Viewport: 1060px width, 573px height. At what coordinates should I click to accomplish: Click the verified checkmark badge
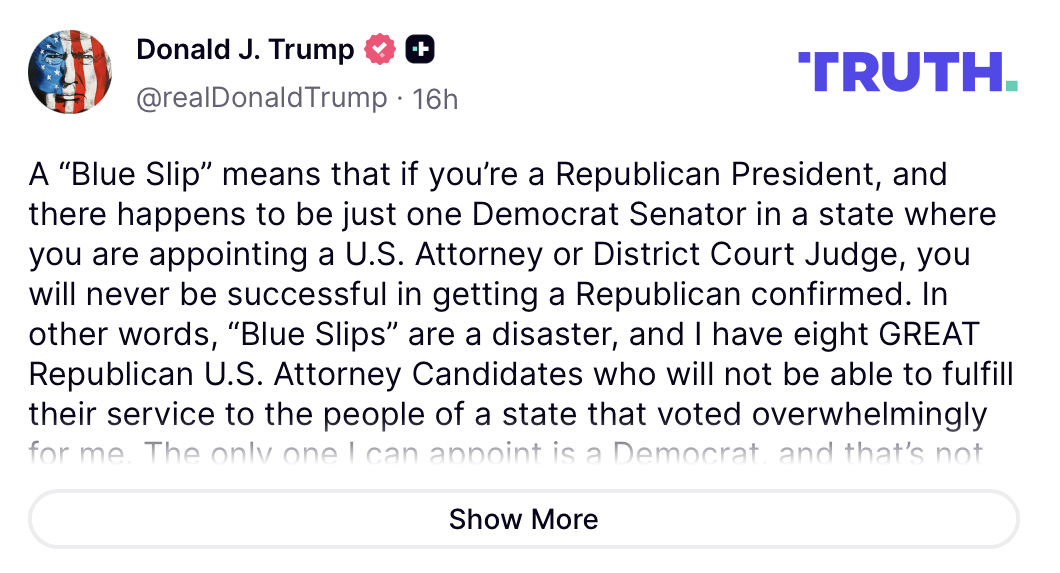pyautogui.click(x=380, y=49)
